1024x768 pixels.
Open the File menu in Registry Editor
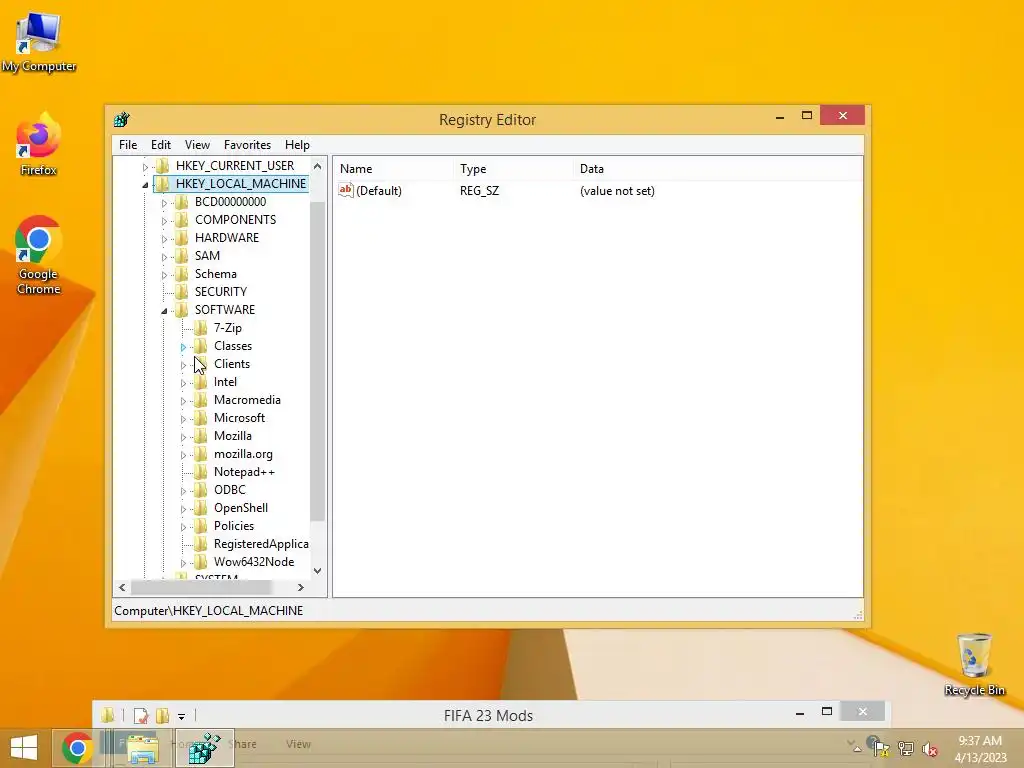point(128,145)
